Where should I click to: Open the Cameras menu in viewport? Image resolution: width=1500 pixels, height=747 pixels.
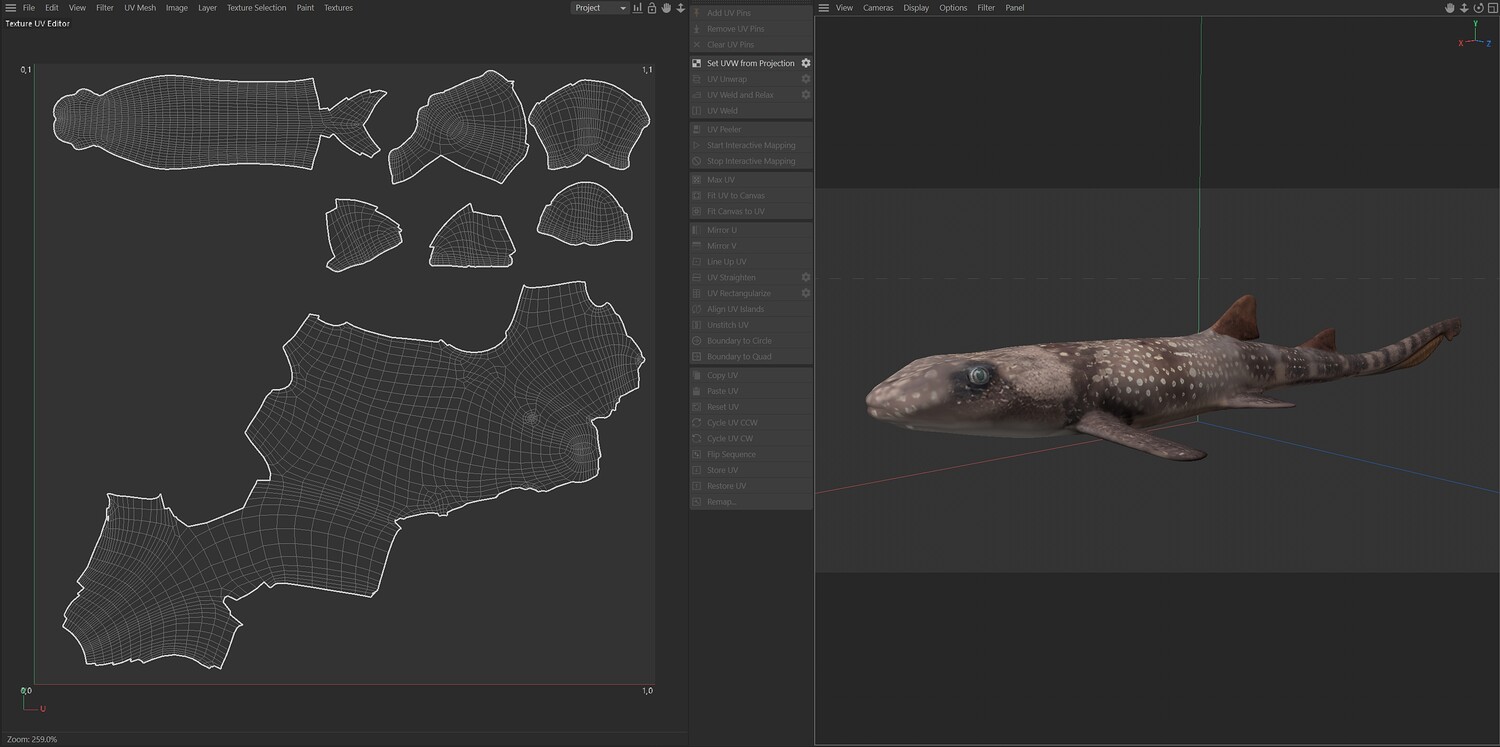(878, 8)
